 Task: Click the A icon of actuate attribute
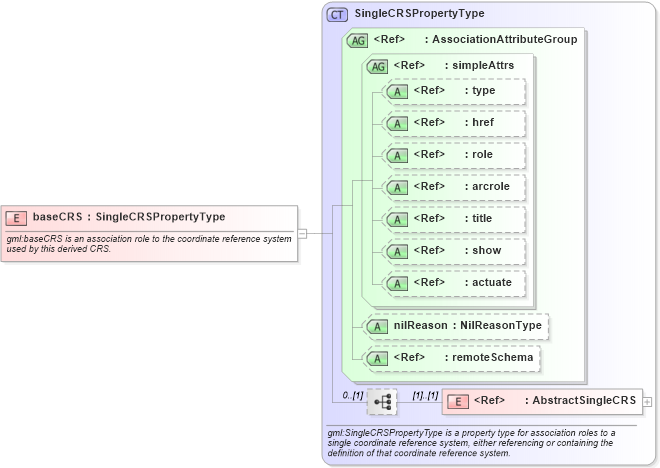pyautogui.click(x=397, y=283)
